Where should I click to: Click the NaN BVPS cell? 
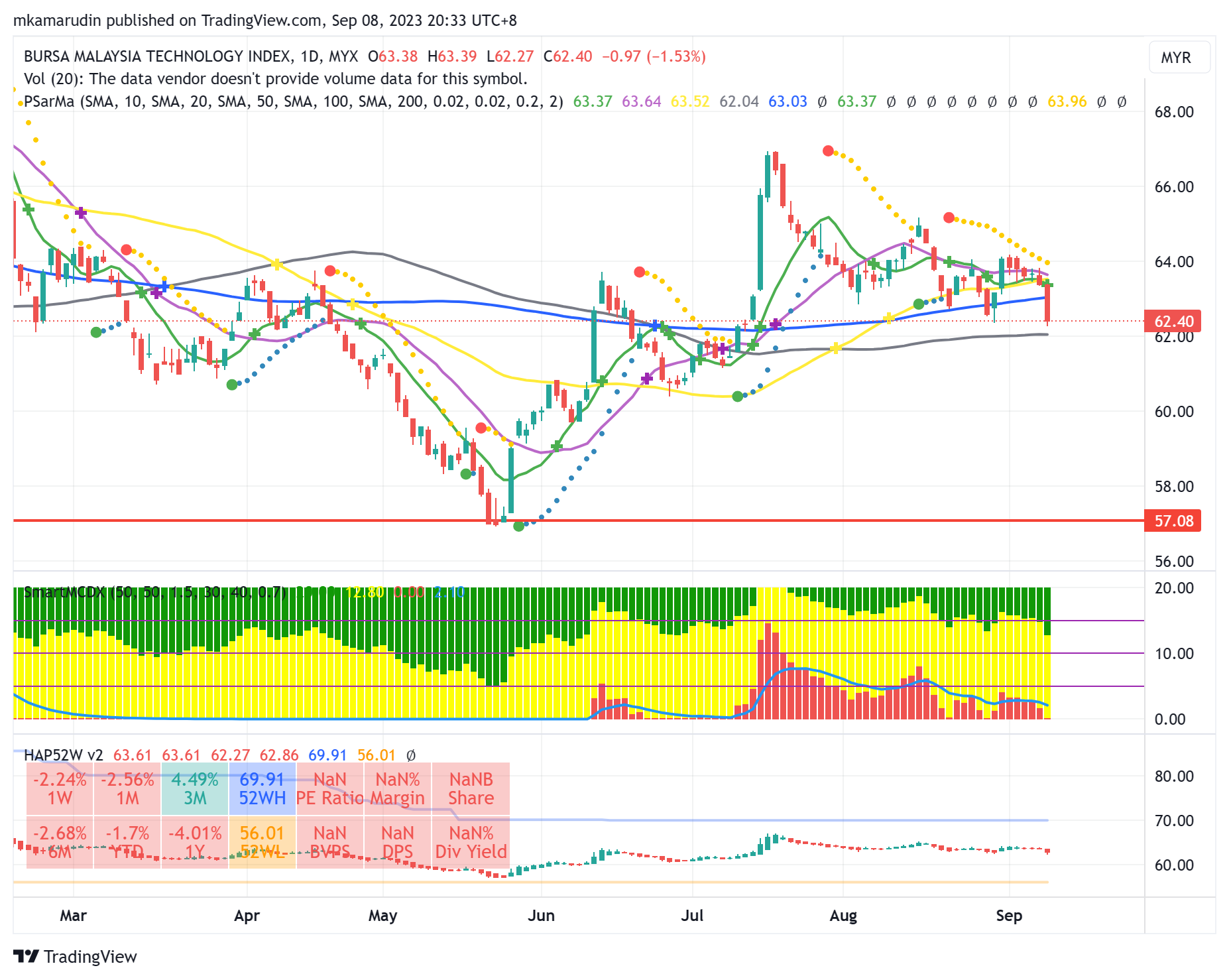(x=330, y=842)
